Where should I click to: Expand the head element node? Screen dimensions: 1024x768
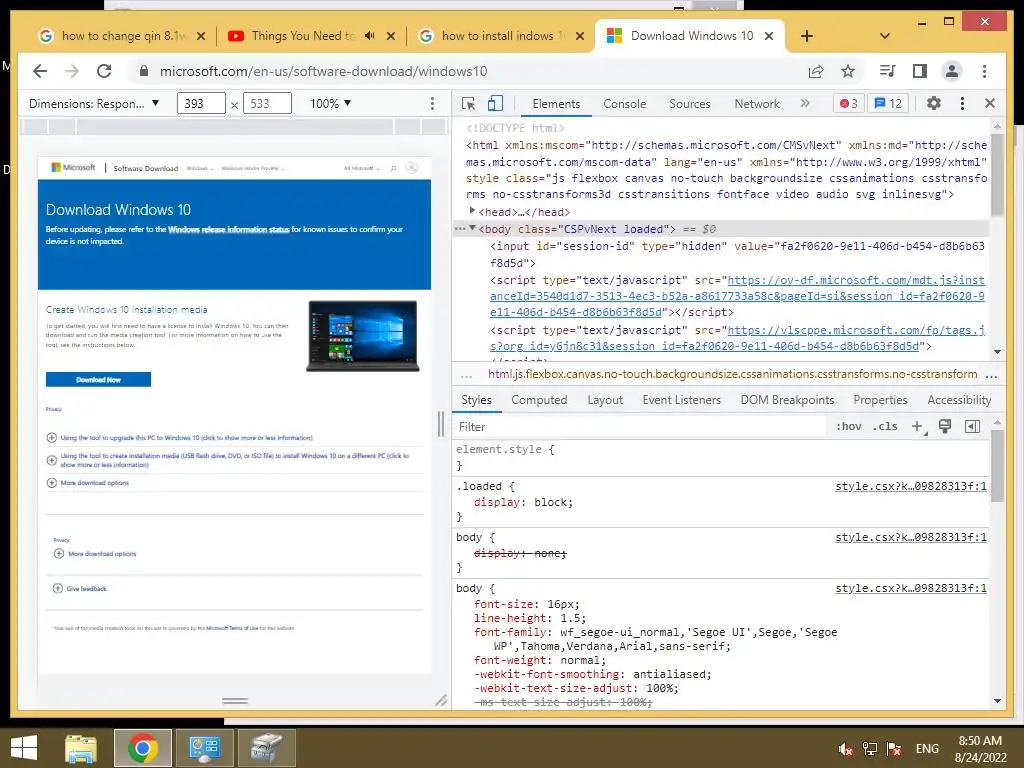point(472,211)
